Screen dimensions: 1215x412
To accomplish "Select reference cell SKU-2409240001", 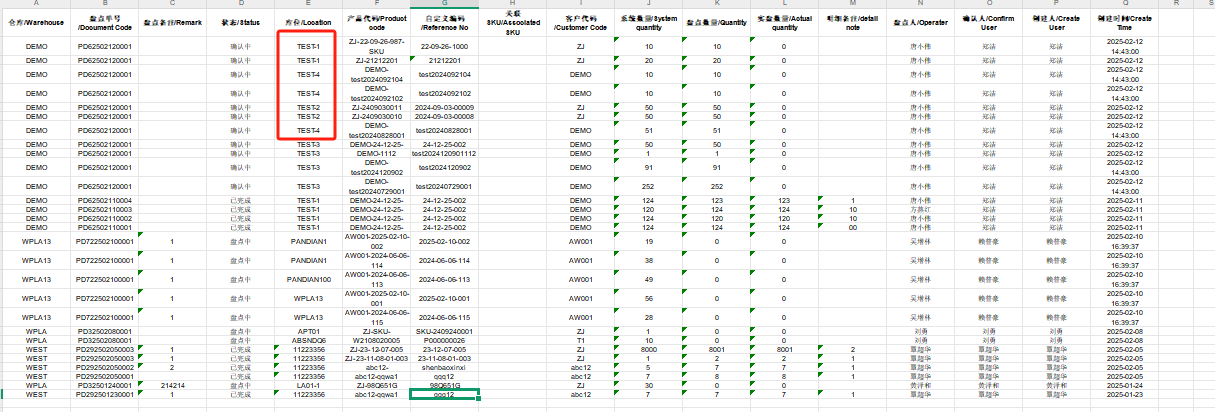I will (445, 331).
